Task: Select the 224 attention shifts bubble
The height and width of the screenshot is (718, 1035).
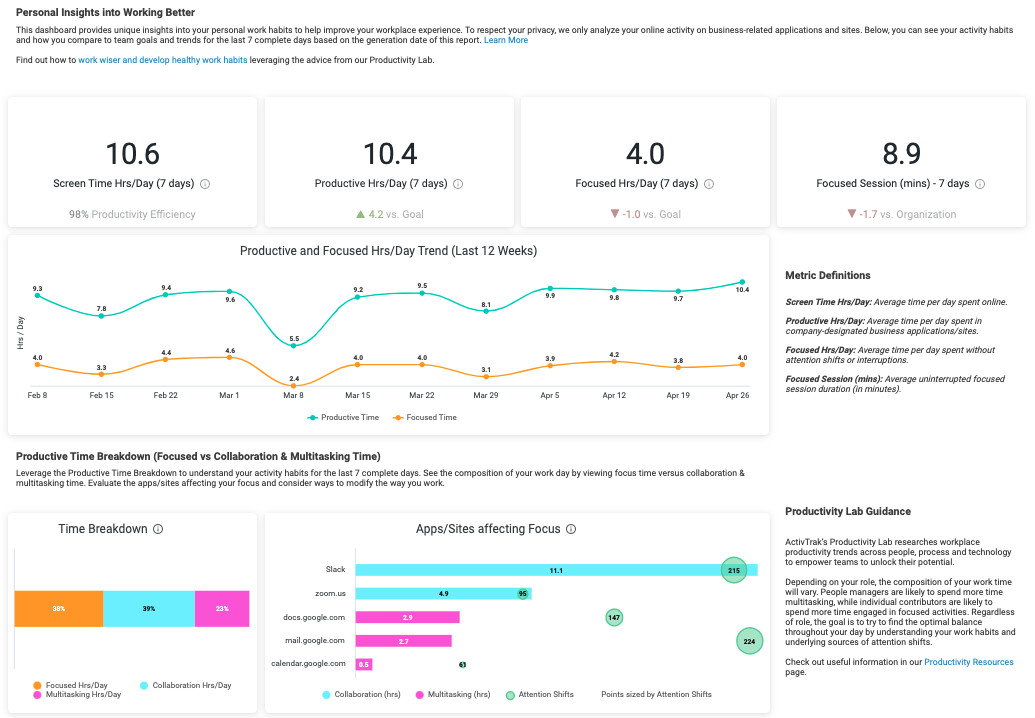Action: (749, 641)
